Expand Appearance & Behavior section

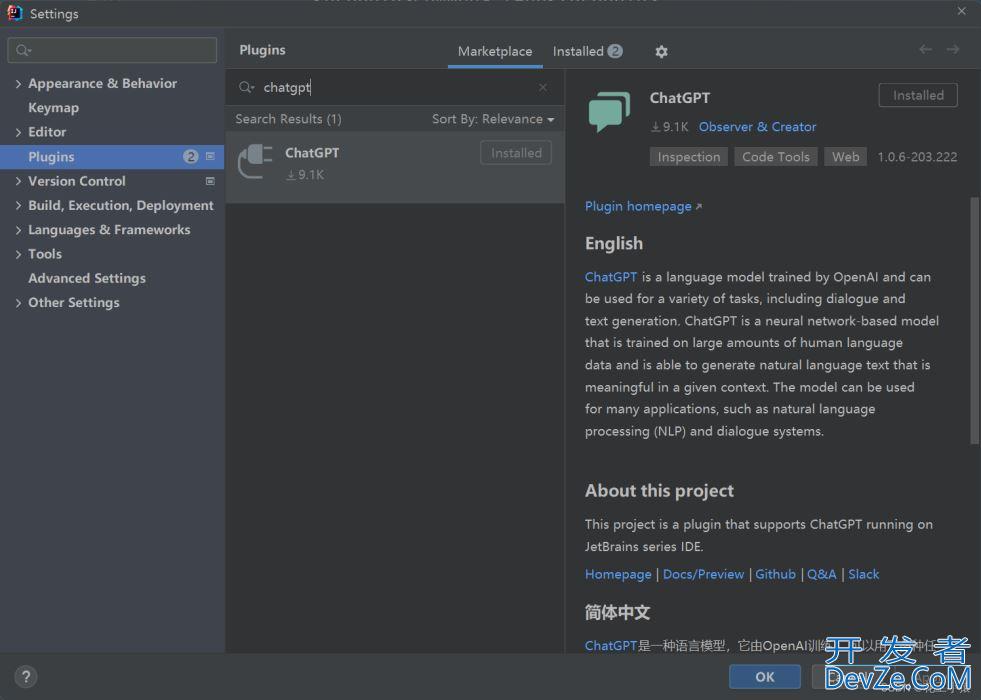(x=18, y=84)
